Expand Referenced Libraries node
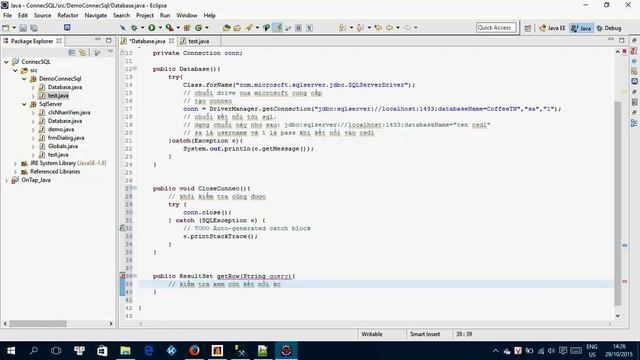 click(x=15, y=172)
